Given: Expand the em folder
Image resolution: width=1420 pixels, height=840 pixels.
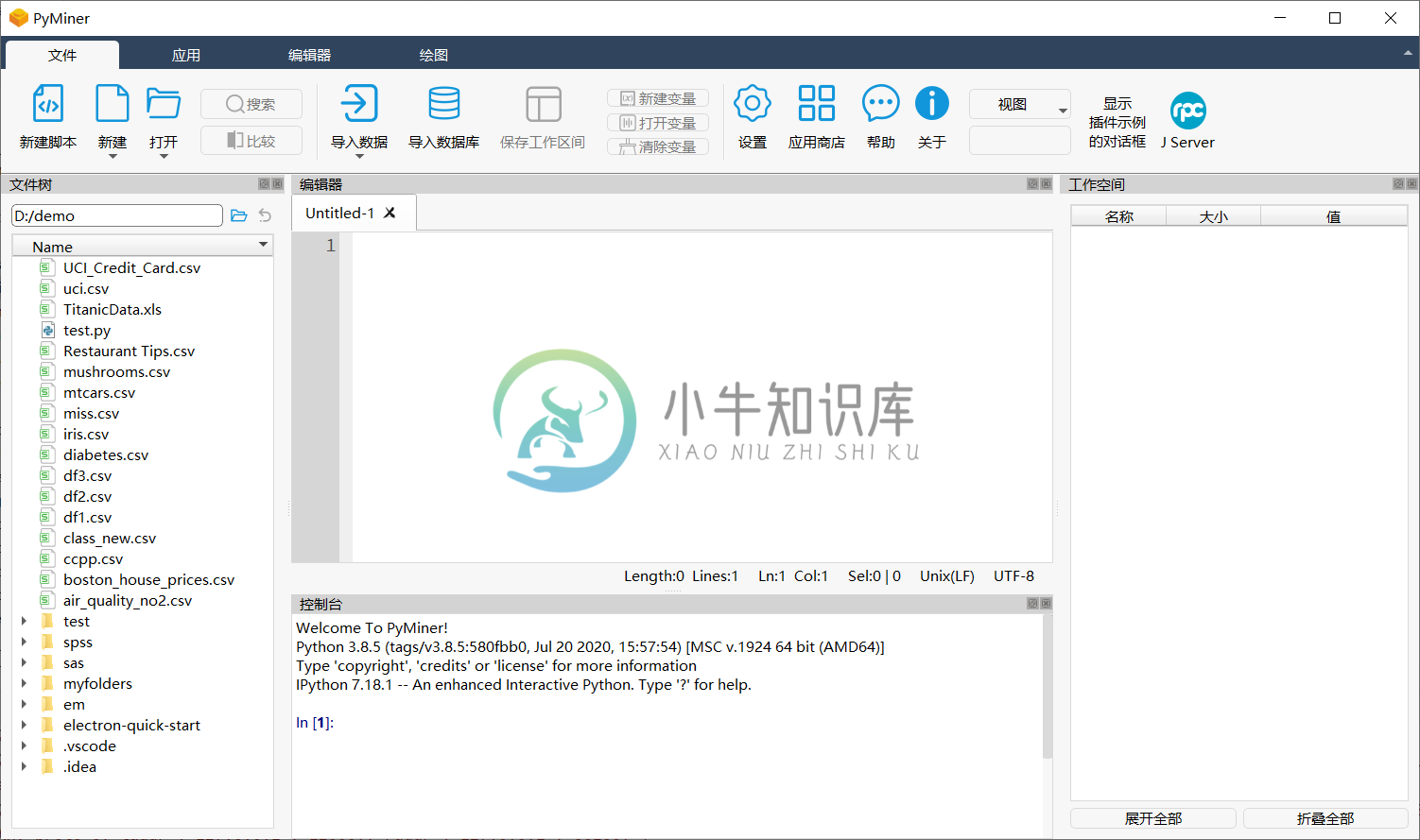Looking at the screenshot, I should pos(24,705).
